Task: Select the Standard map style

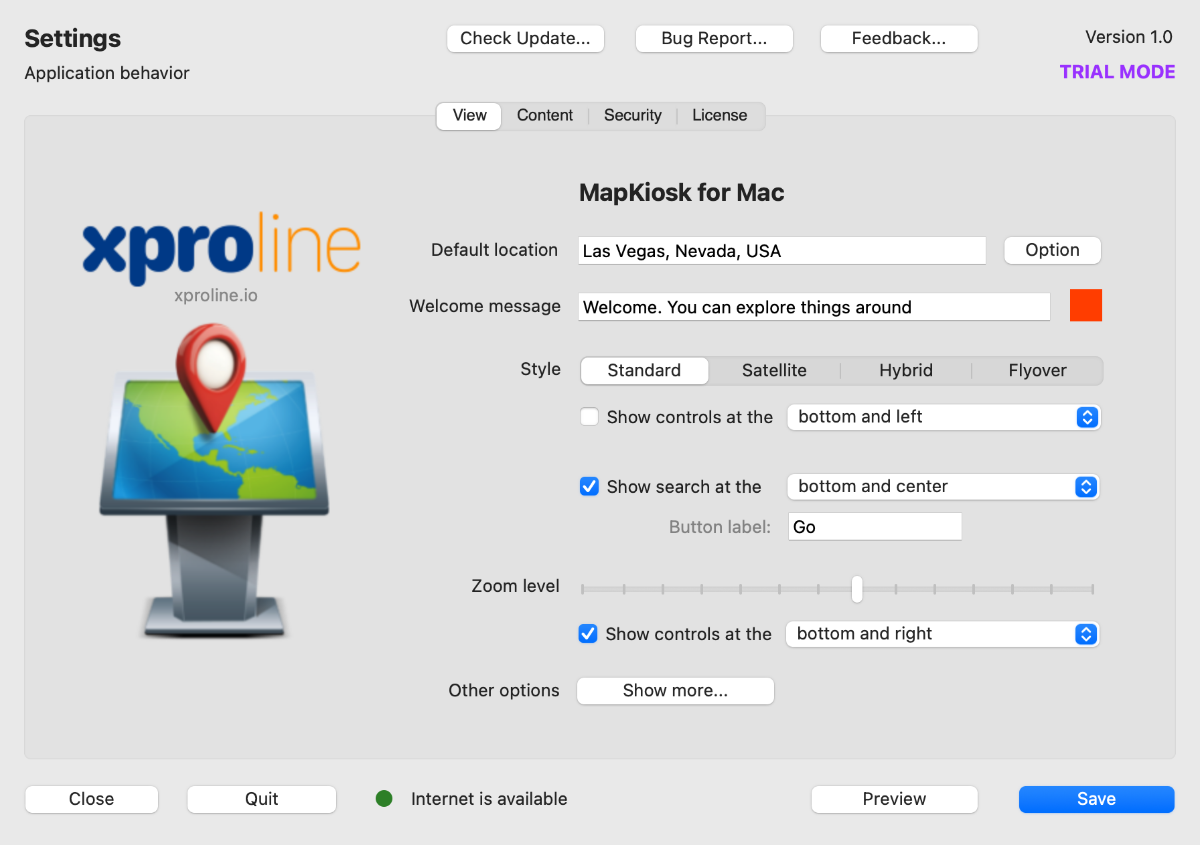Action: tap(644, 371)
